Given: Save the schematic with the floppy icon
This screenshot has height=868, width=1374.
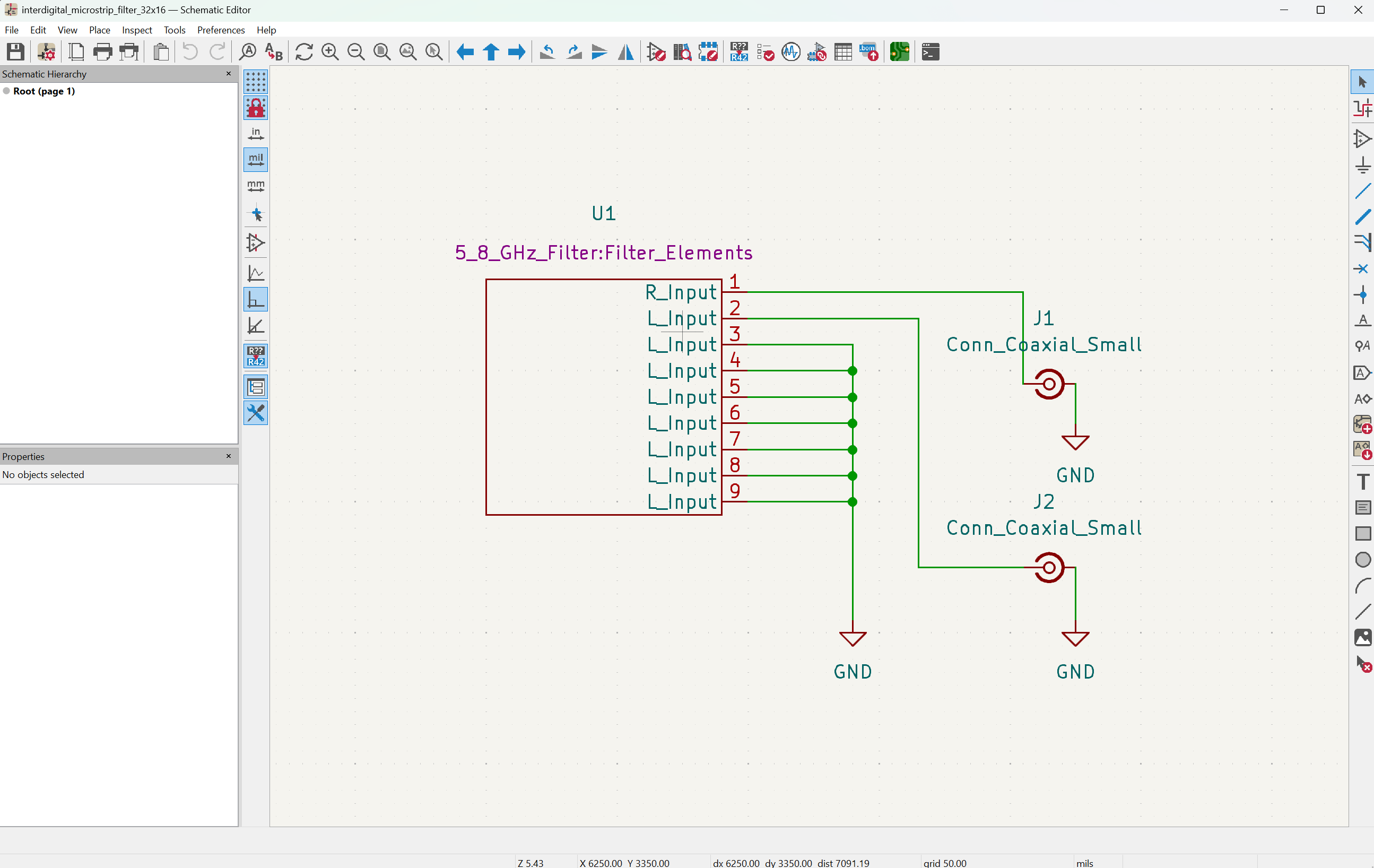Looking at the screenshot, I should tap(15, 52).
